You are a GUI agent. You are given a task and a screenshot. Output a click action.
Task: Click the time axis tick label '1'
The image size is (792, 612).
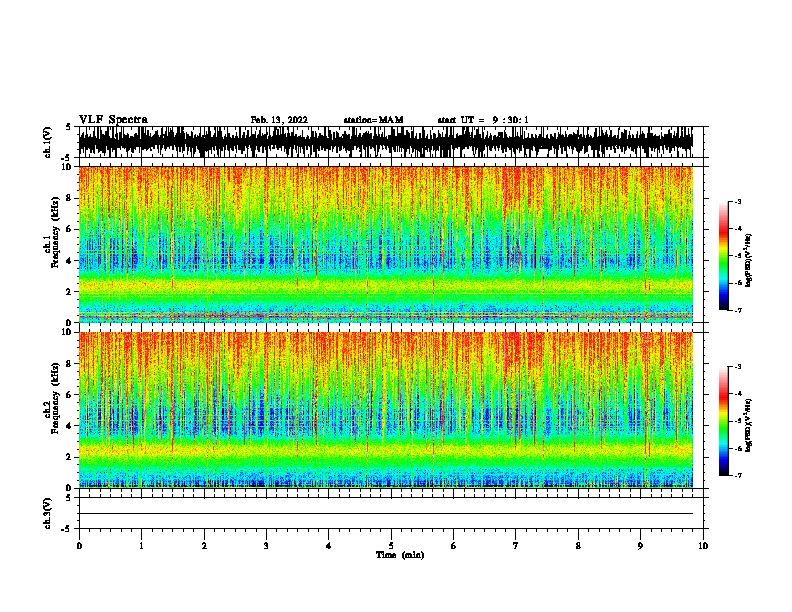(141, 546)
